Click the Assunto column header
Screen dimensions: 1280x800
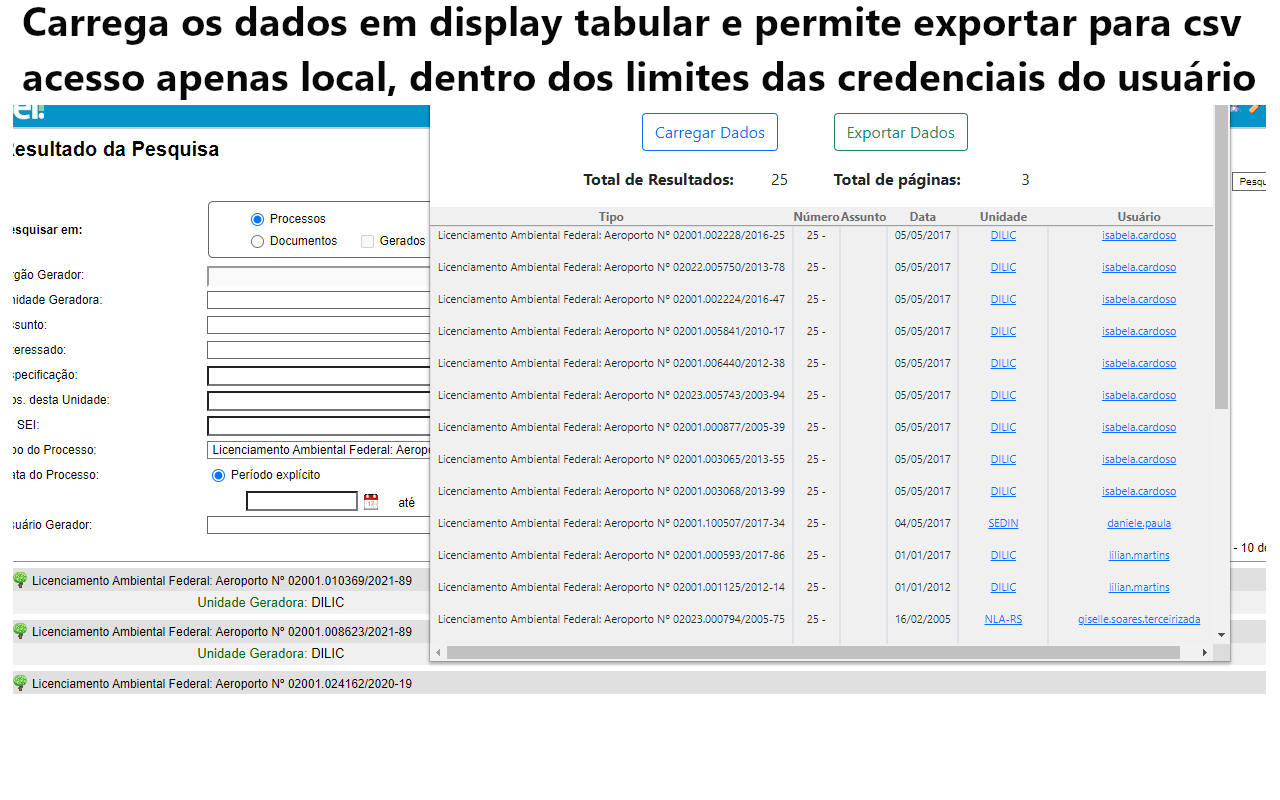tap(863, 217)
